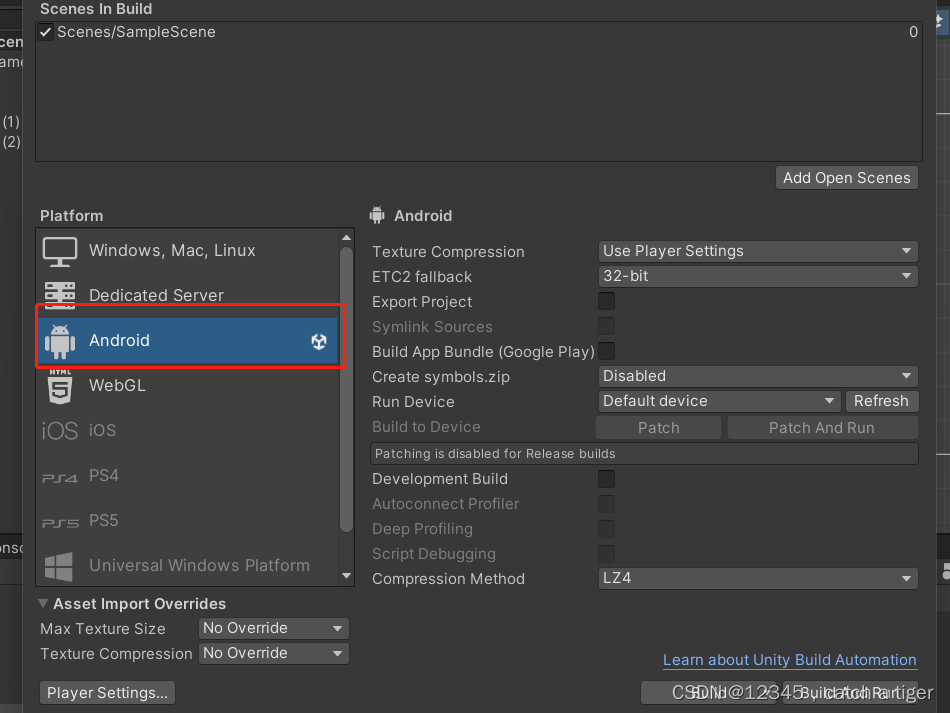Click the Dedicated Server platform icon
Image resolution: width=950 pixels, height=713 pixels.
coord(60,295)
